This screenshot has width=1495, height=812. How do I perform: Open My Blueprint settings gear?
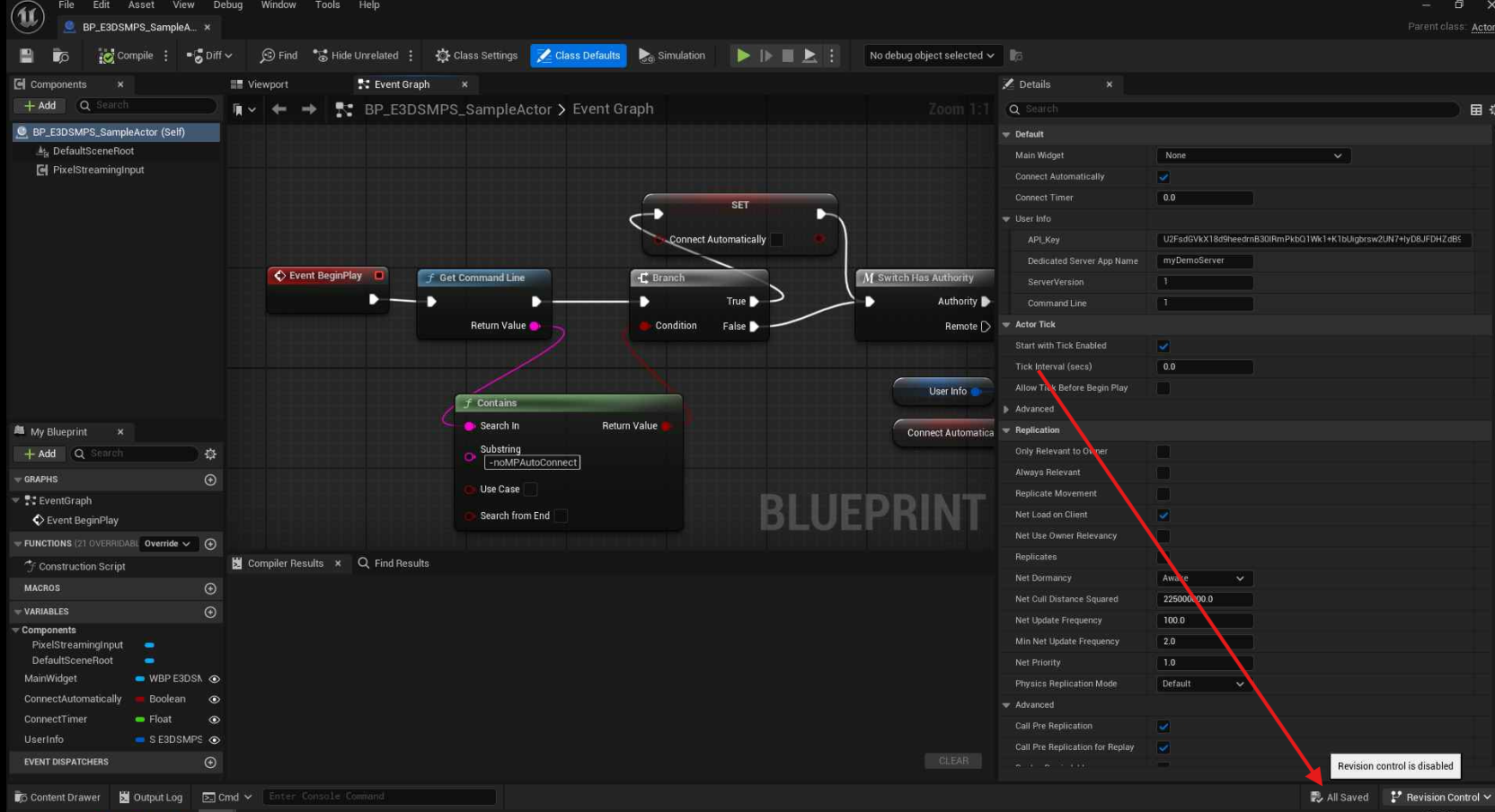pos(210,455)
